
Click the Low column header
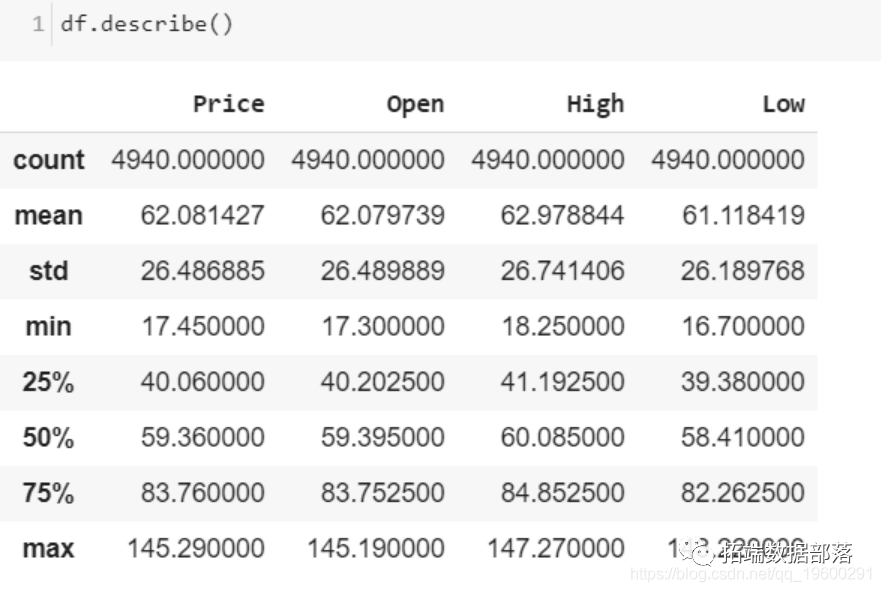click(783, 104)
